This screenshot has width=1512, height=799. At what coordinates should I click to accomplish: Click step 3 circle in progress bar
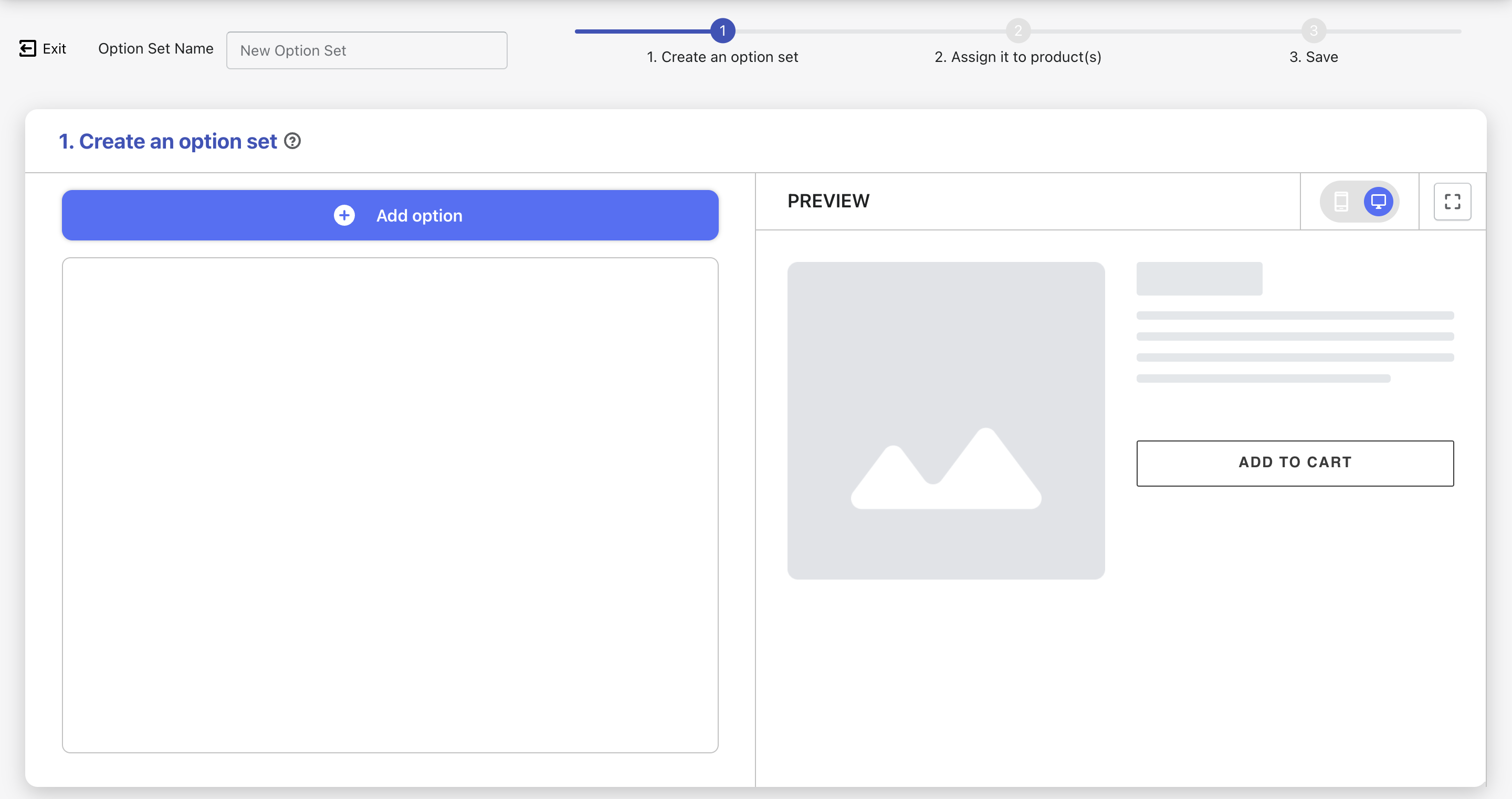pyautogui.click(x=1314, y=30)
